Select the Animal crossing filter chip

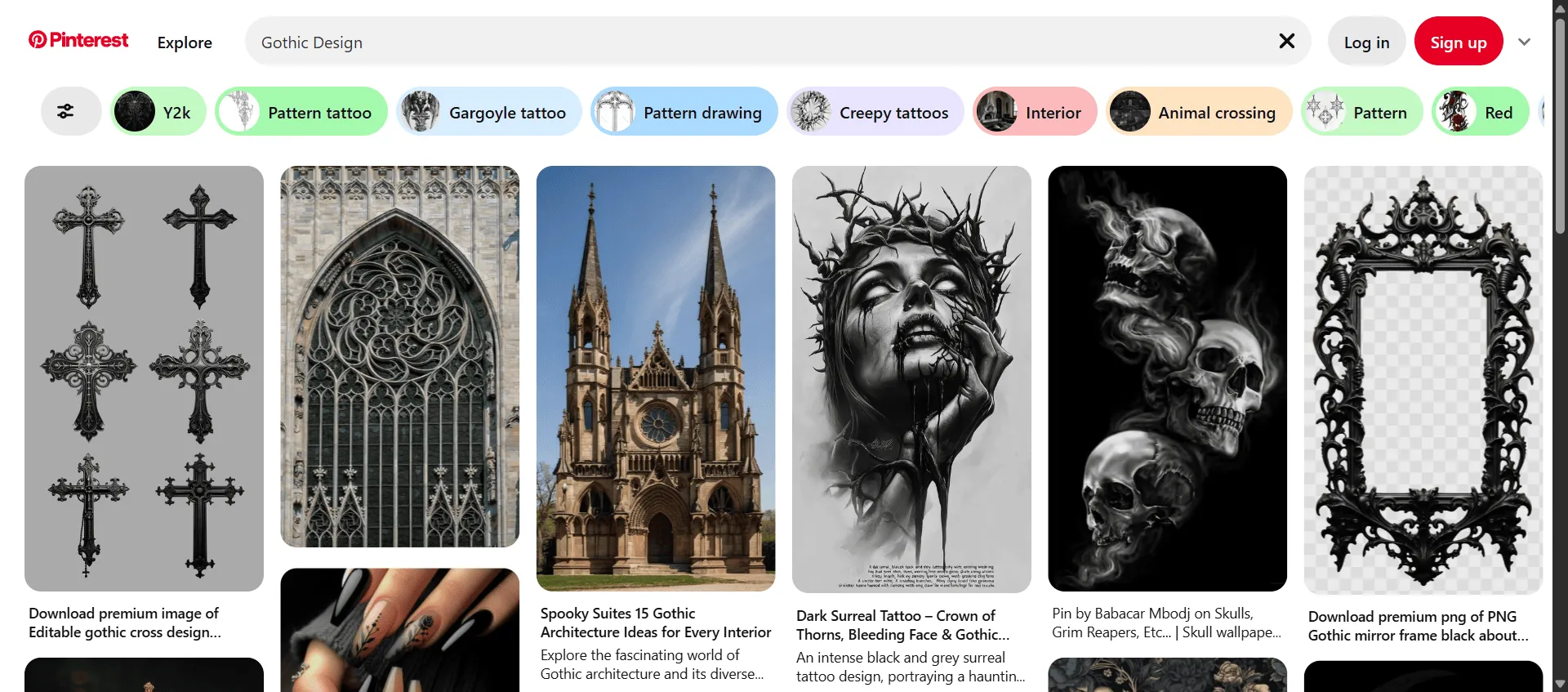[x=1199, y=112]
